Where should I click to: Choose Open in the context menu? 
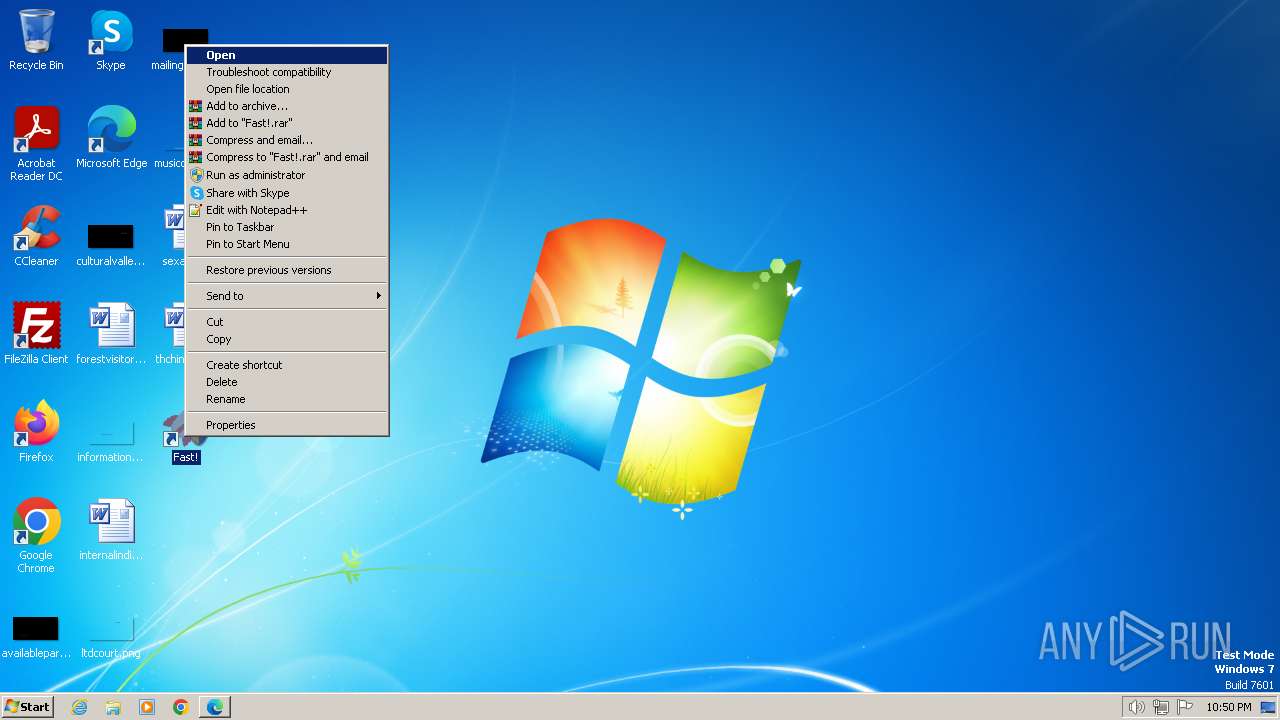click(x=287, y=55)
